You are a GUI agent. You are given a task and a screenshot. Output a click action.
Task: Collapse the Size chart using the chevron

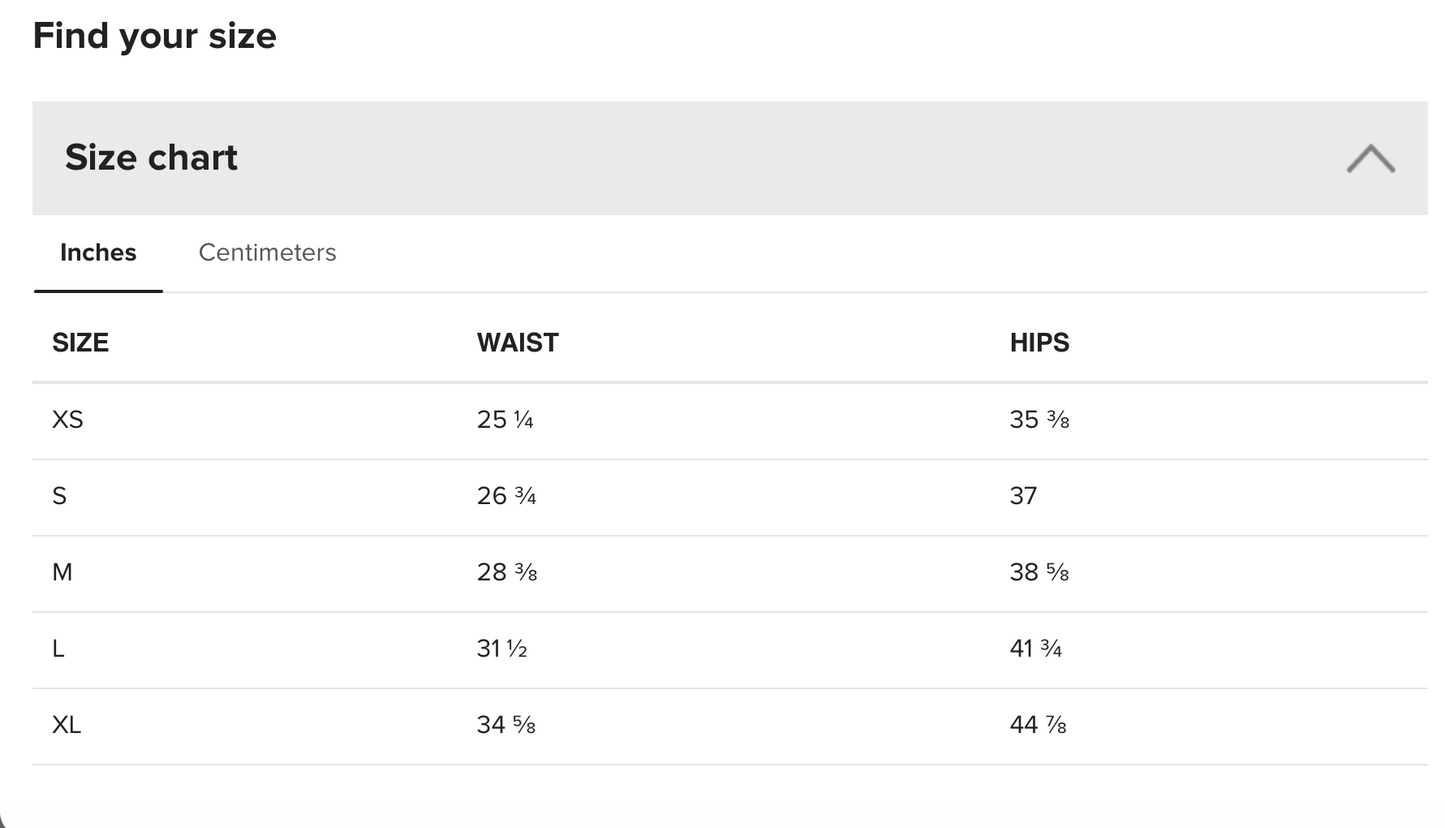point(1370,158)
